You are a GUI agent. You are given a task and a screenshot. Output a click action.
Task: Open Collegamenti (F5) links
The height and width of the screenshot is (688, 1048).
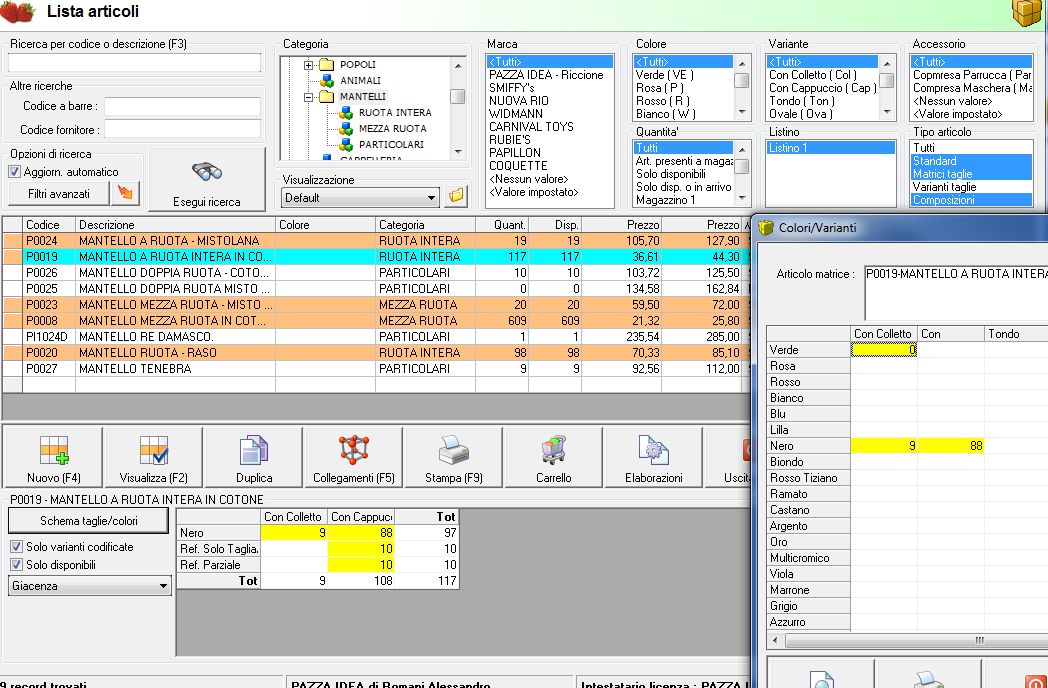[x=353, y=457]
